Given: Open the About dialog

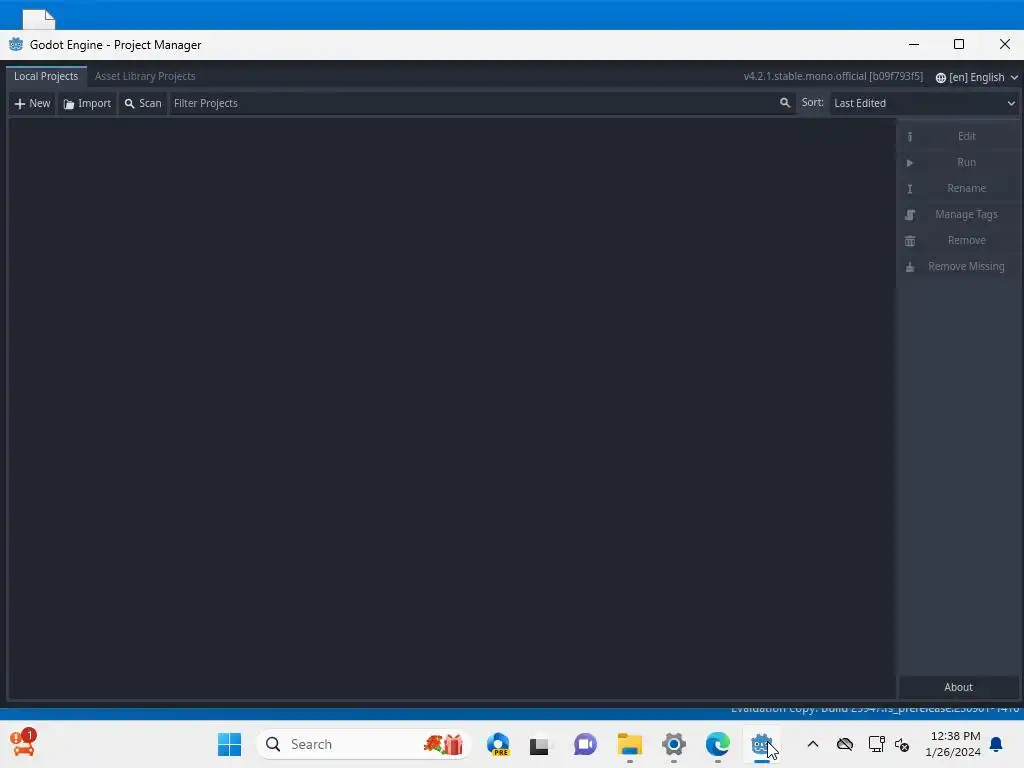Looking at the screenshot, I should point(958,687).
